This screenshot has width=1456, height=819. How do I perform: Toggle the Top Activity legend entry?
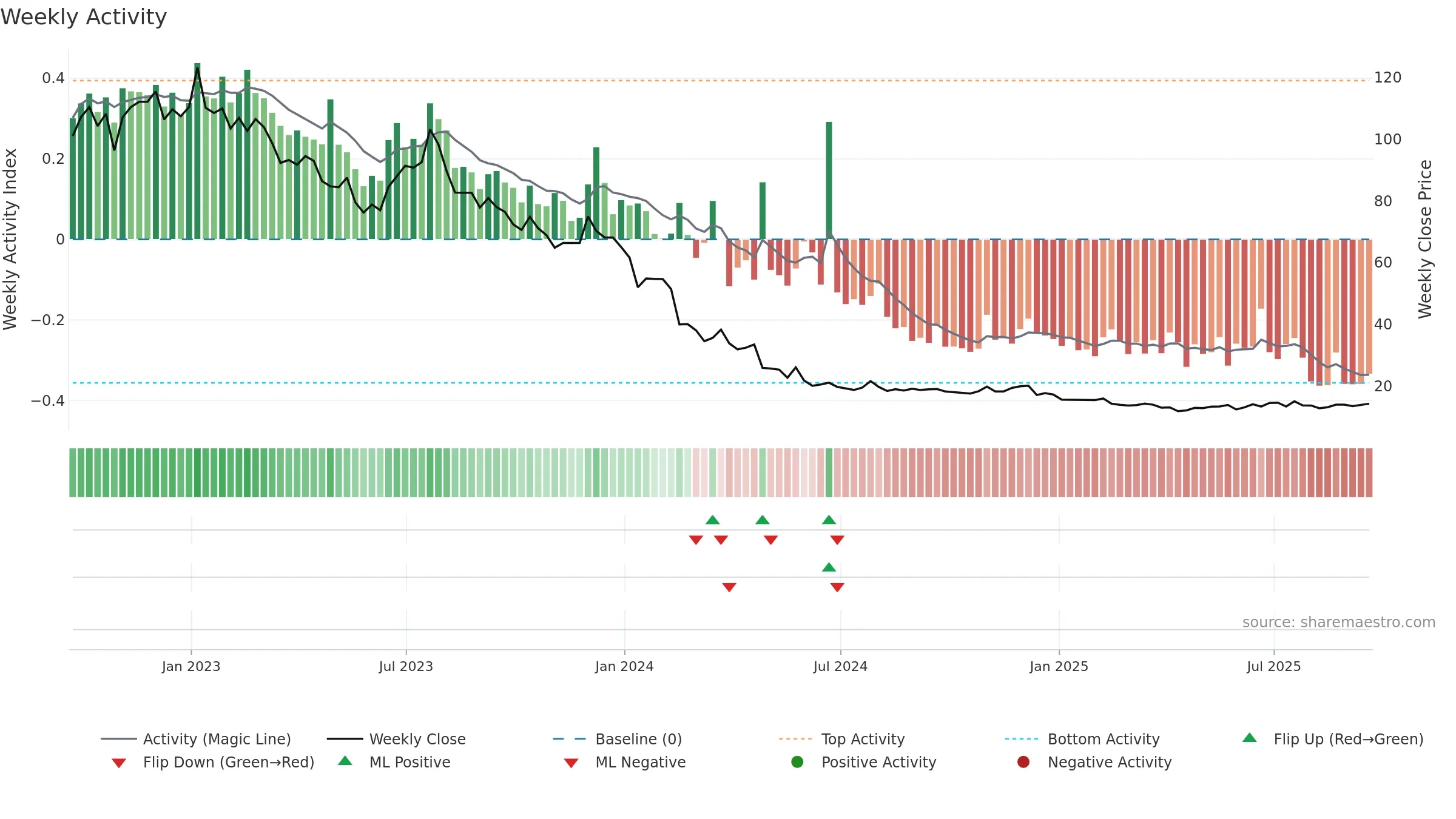(842, 739)
